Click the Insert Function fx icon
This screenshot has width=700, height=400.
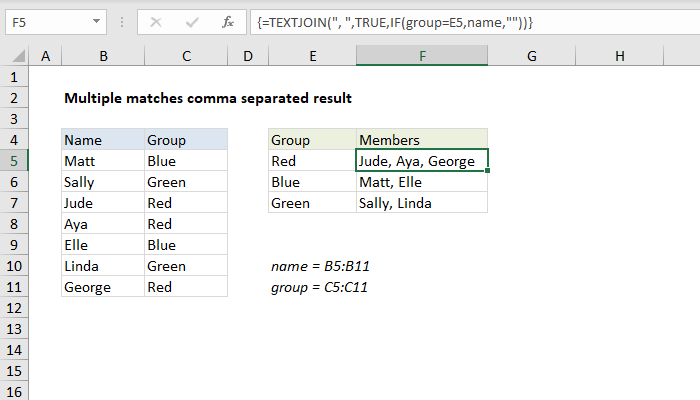pyautogui.click(x=227, y=21)
